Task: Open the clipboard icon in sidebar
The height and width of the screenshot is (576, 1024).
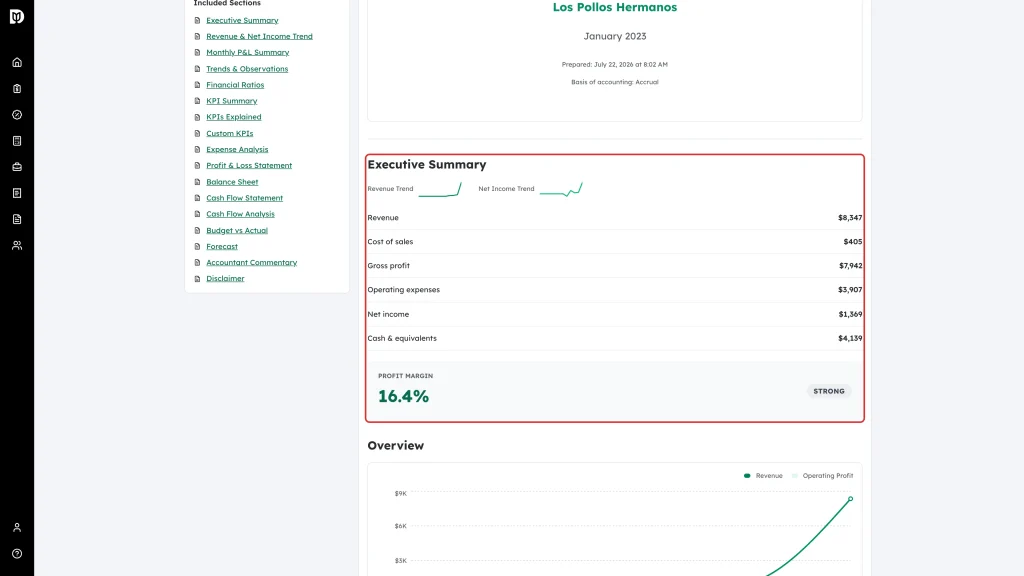Action: (x=17, y=89)
